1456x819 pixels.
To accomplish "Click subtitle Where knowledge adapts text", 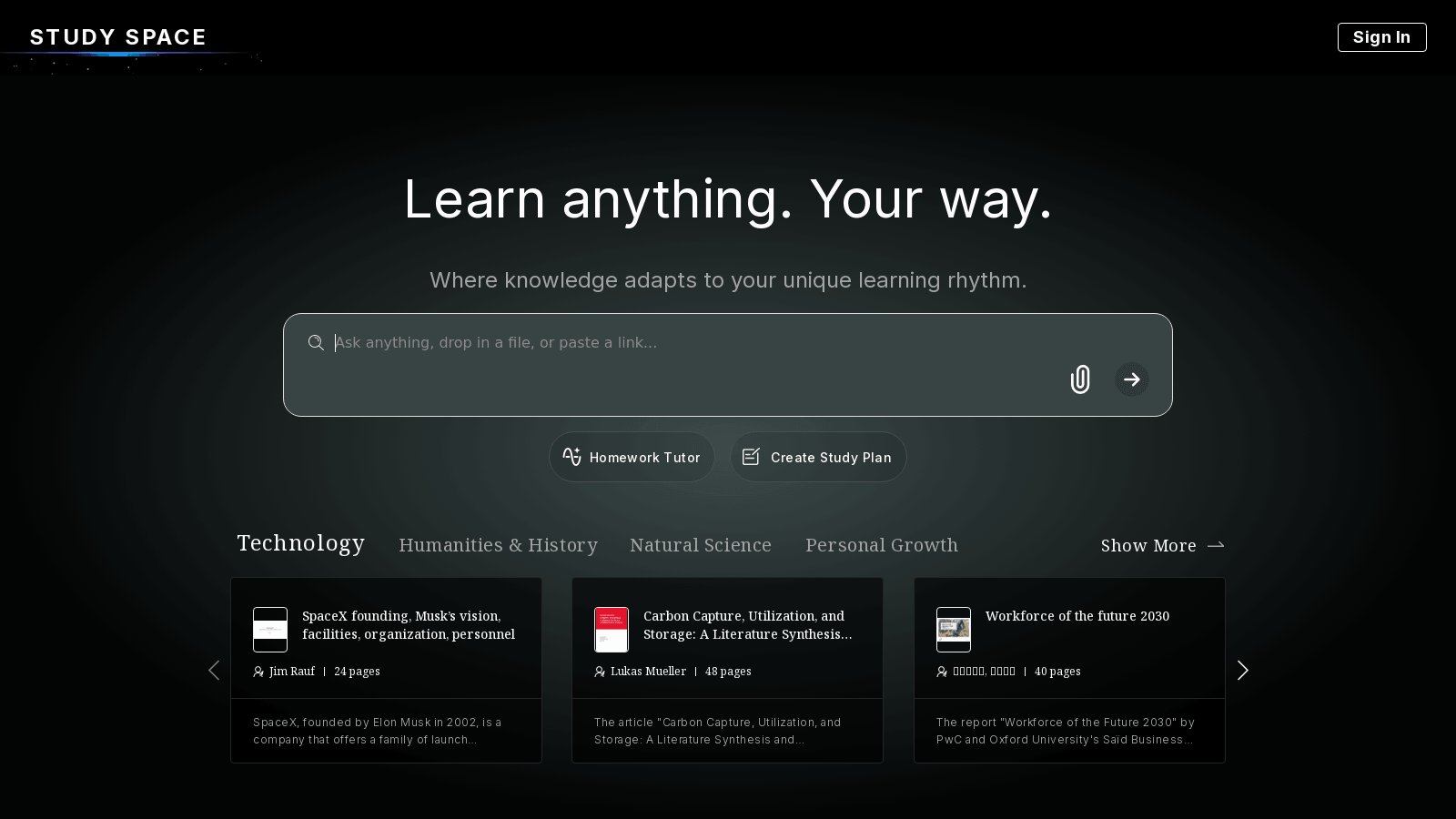I will [728, 280].
